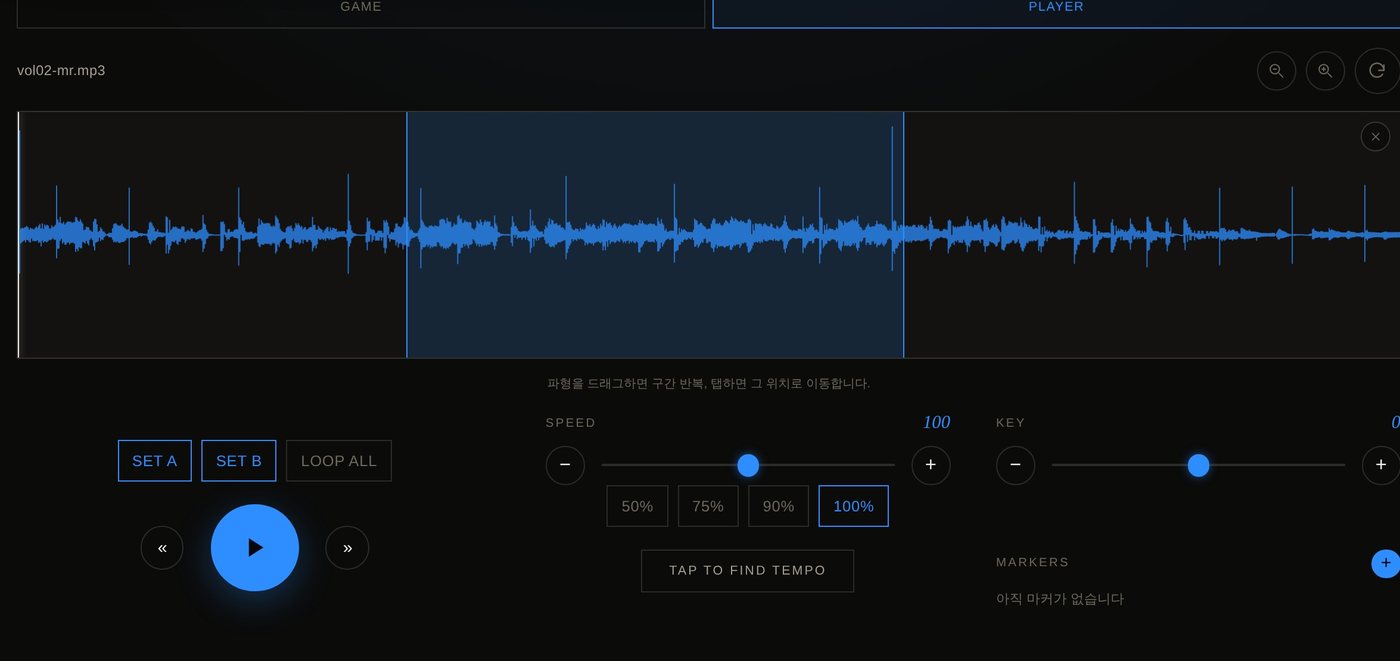Clear the loop region with X button
The image size is (1400, 661).
1375,137
